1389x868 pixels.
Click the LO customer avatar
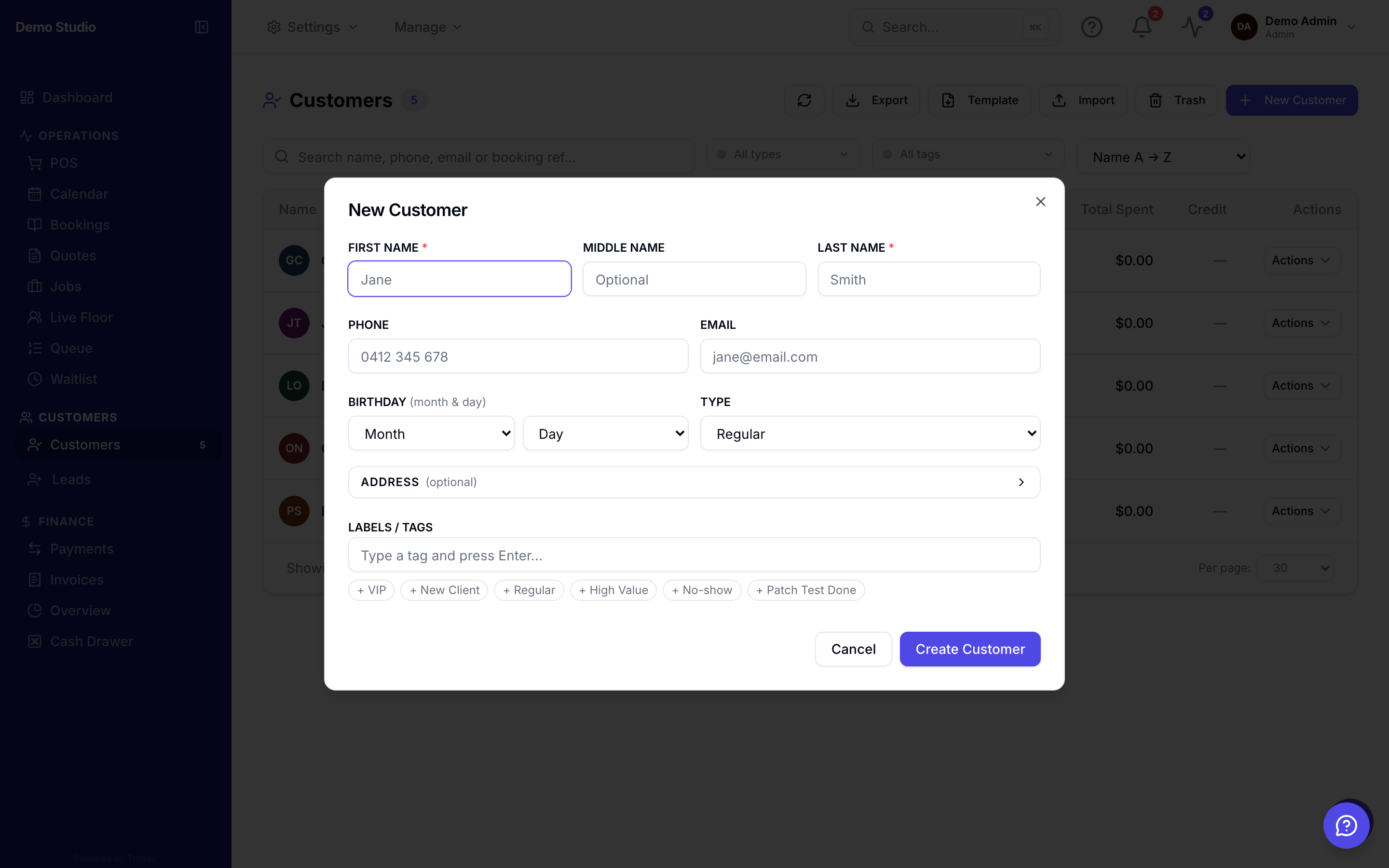[x=294, y=385]
